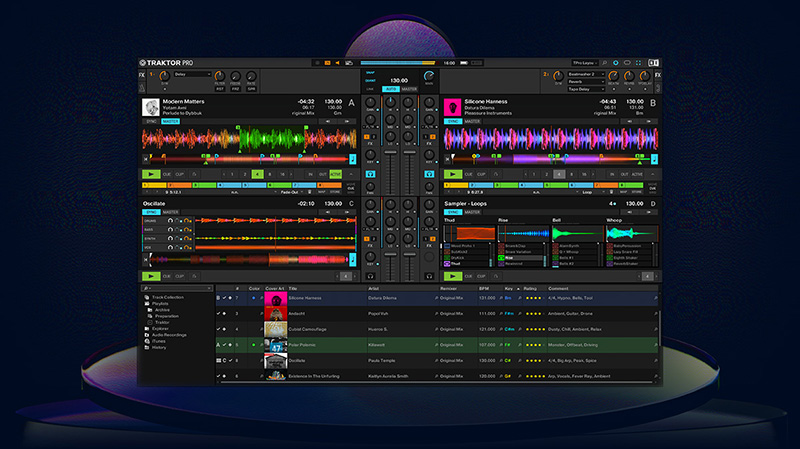The height and width of the screenshot is (449, 800).
Task: Select Polar Polemic track row
Action: coord(437,345)
